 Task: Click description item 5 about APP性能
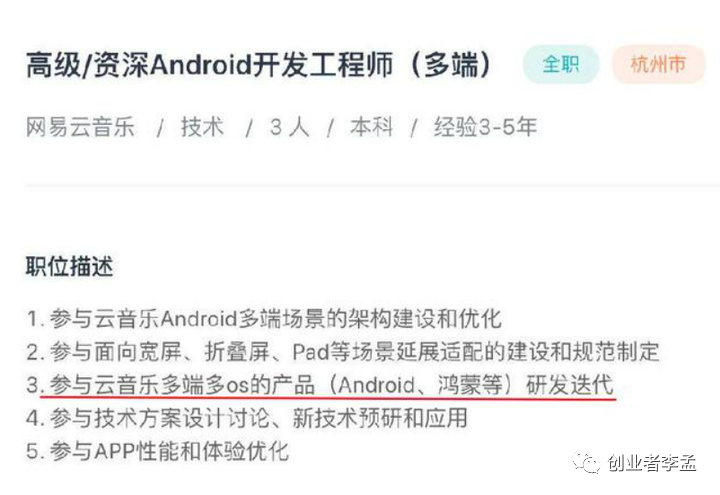click(x=158, y=451)
